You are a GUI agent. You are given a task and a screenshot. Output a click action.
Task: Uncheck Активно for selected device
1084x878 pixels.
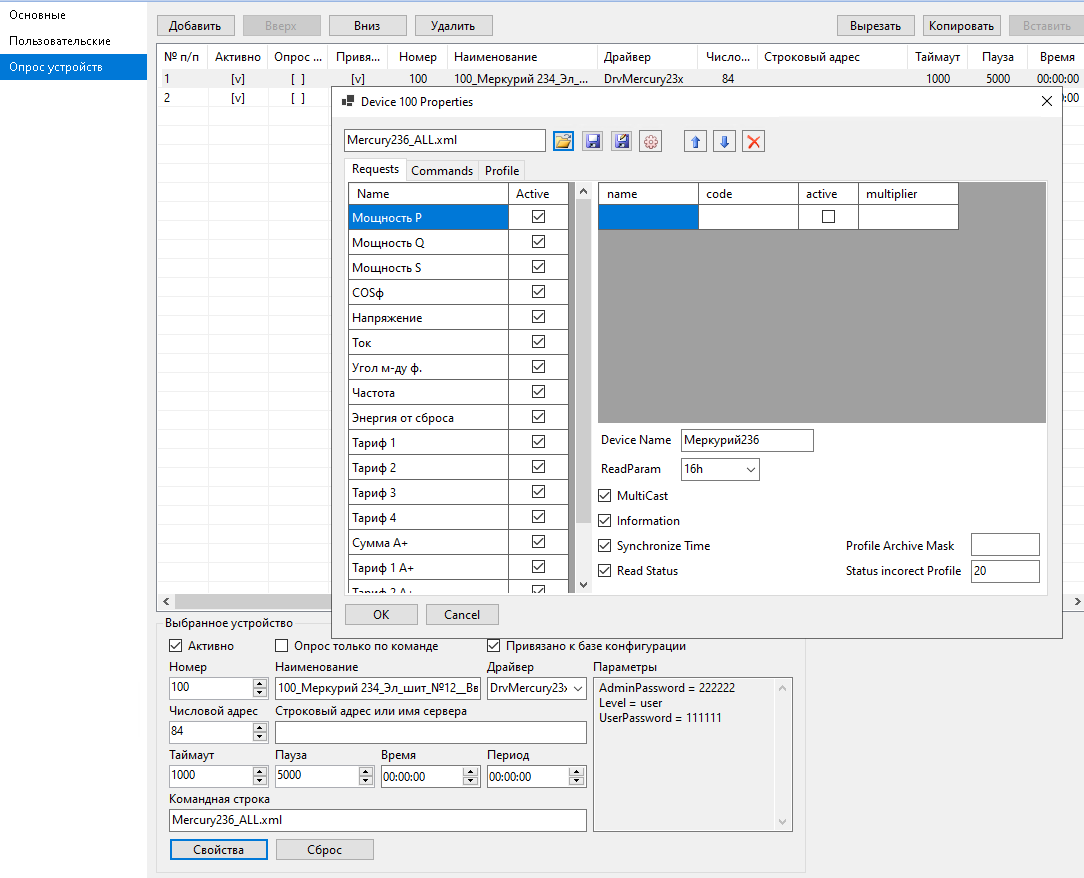tap(176, 646)
